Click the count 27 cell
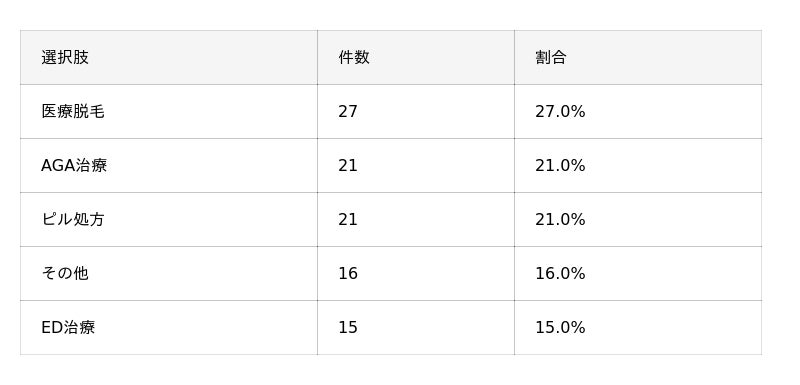This screenshot has width=800, height=385. [x=416, y=111]
